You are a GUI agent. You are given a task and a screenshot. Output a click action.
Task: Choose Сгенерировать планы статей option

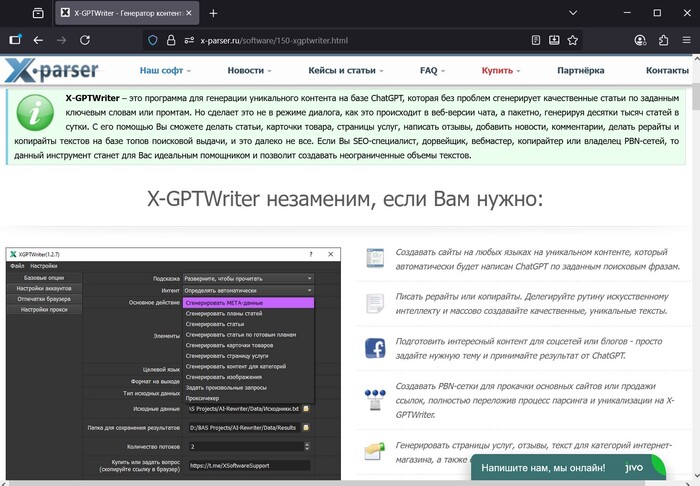(248, 314)
